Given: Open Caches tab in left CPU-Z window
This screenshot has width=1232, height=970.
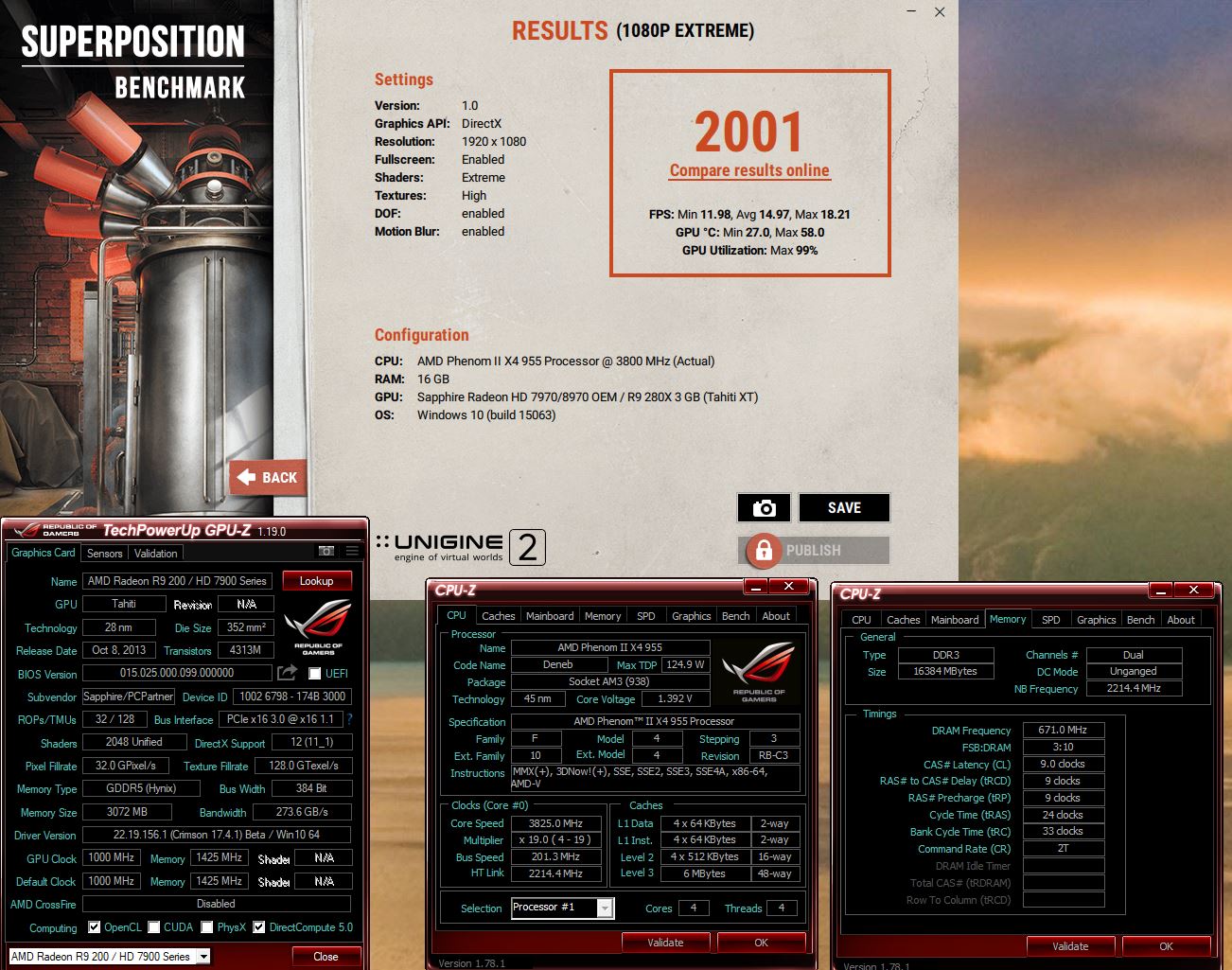Looking at the screenshot, I should 499,616.
